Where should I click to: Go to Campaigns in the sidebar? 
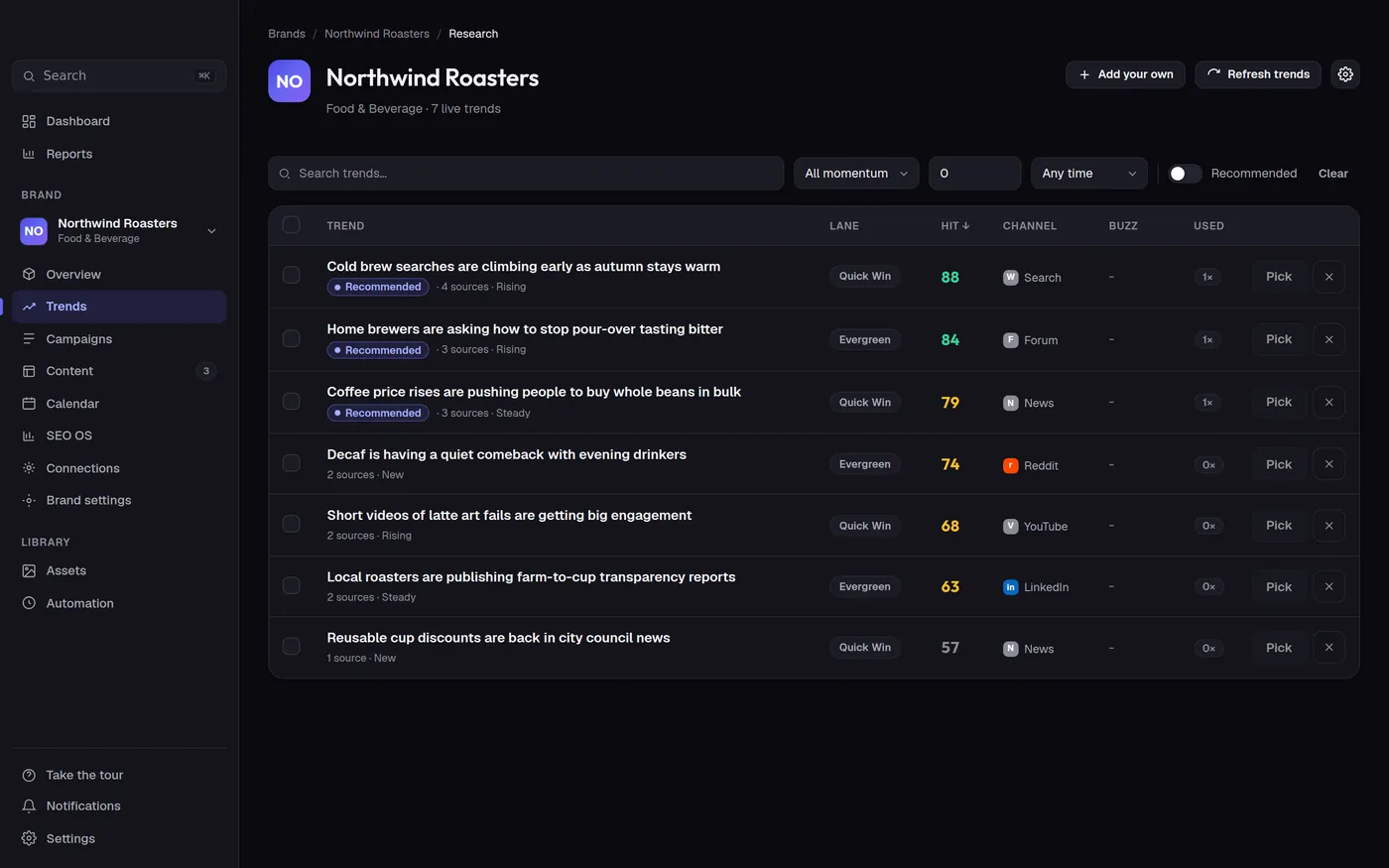119,339
